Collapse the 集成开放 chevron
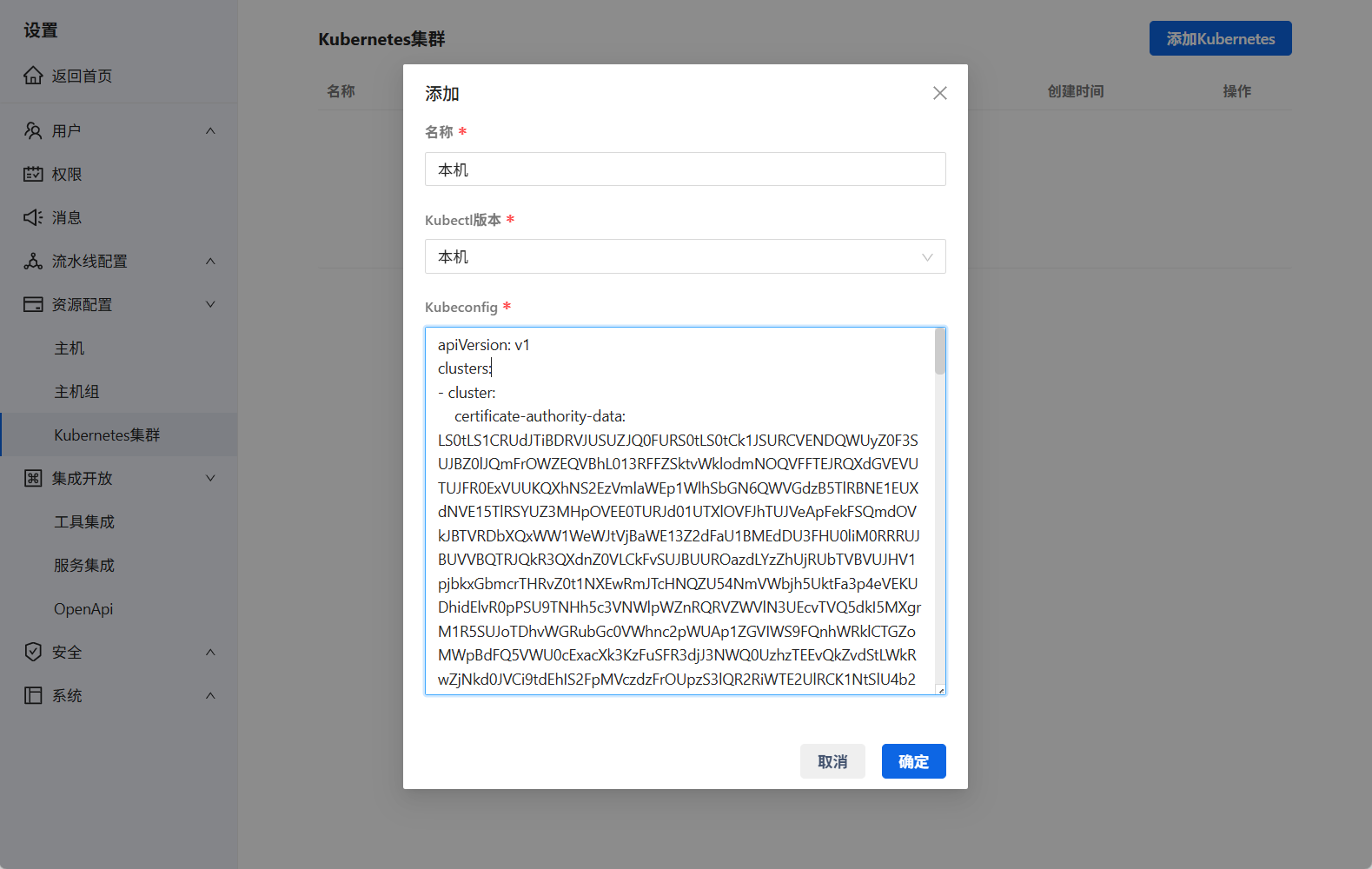The height and width of the screenshot is (869, 1372). (210, 478)
